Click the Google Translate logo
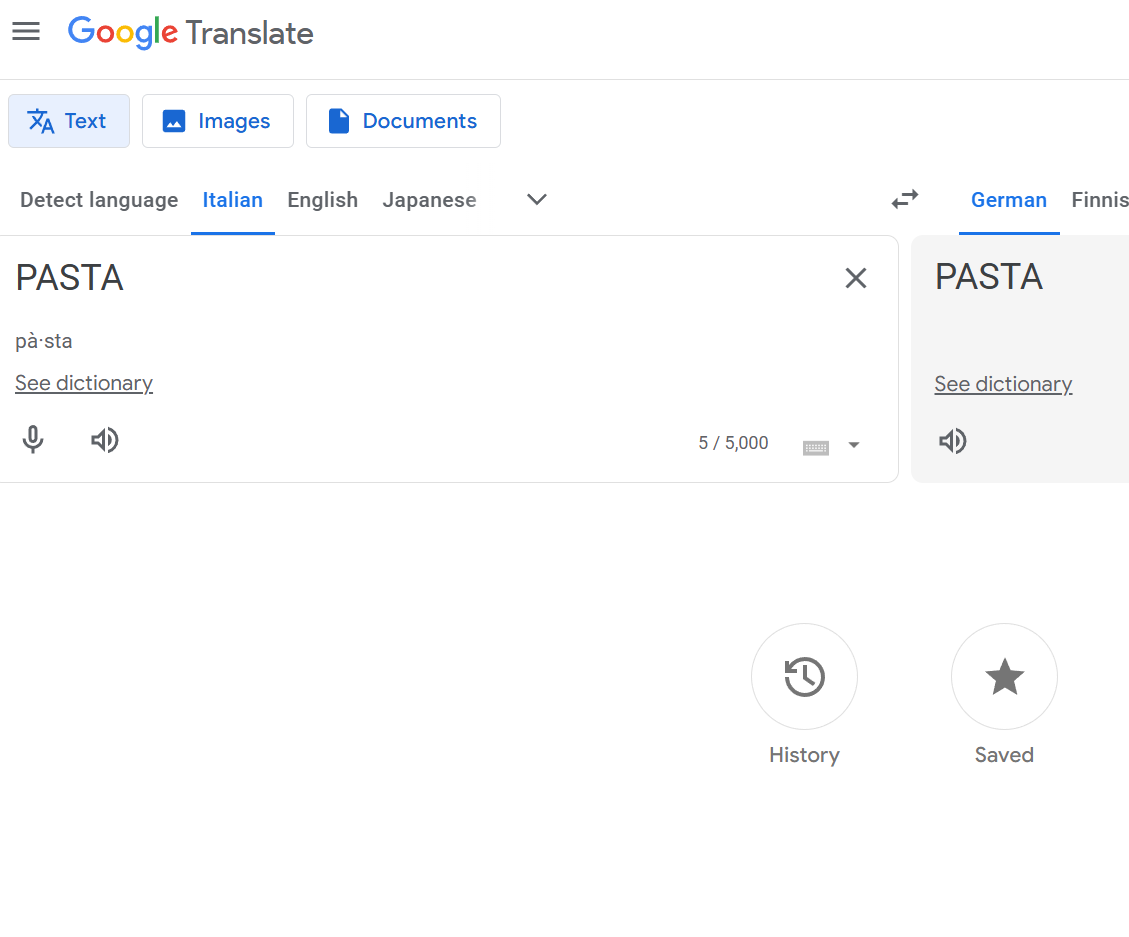Viewport: 1129px width, 937px height. tap(190, 33)
